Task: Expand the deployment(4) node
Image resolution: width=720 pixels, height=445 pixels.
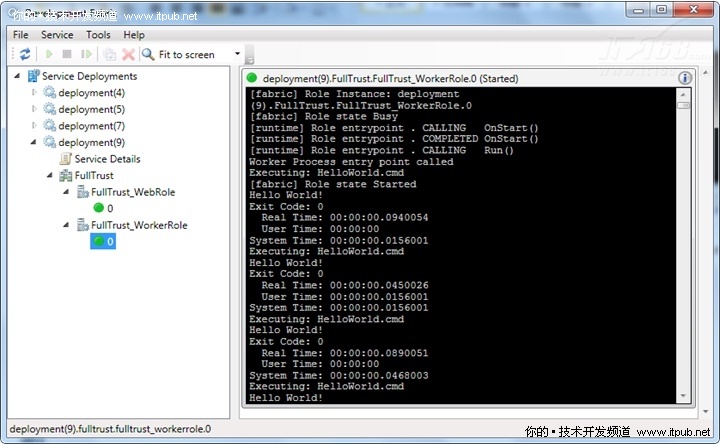Action: 34,92
